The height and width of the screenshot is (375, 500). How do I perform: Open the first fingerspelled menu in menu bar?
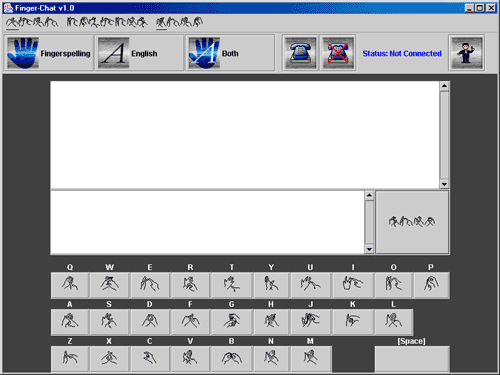[x=32, y=22]
